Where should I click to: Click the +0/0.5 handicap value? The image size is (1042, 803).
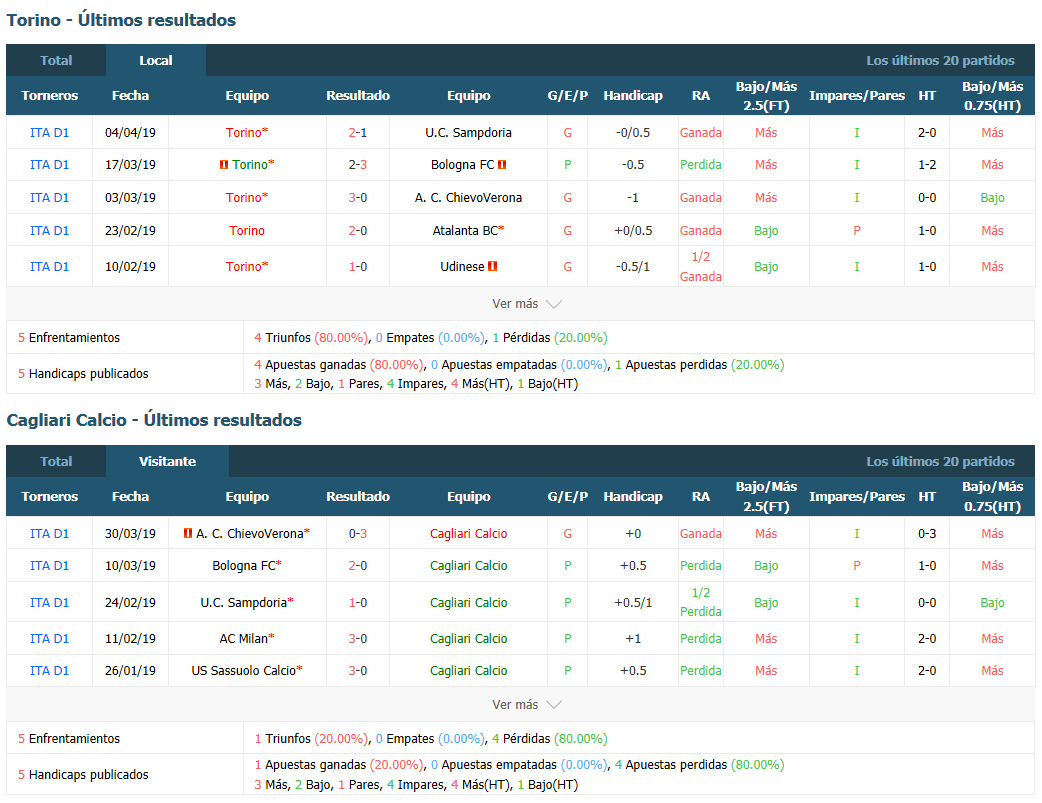coord(633,231)
